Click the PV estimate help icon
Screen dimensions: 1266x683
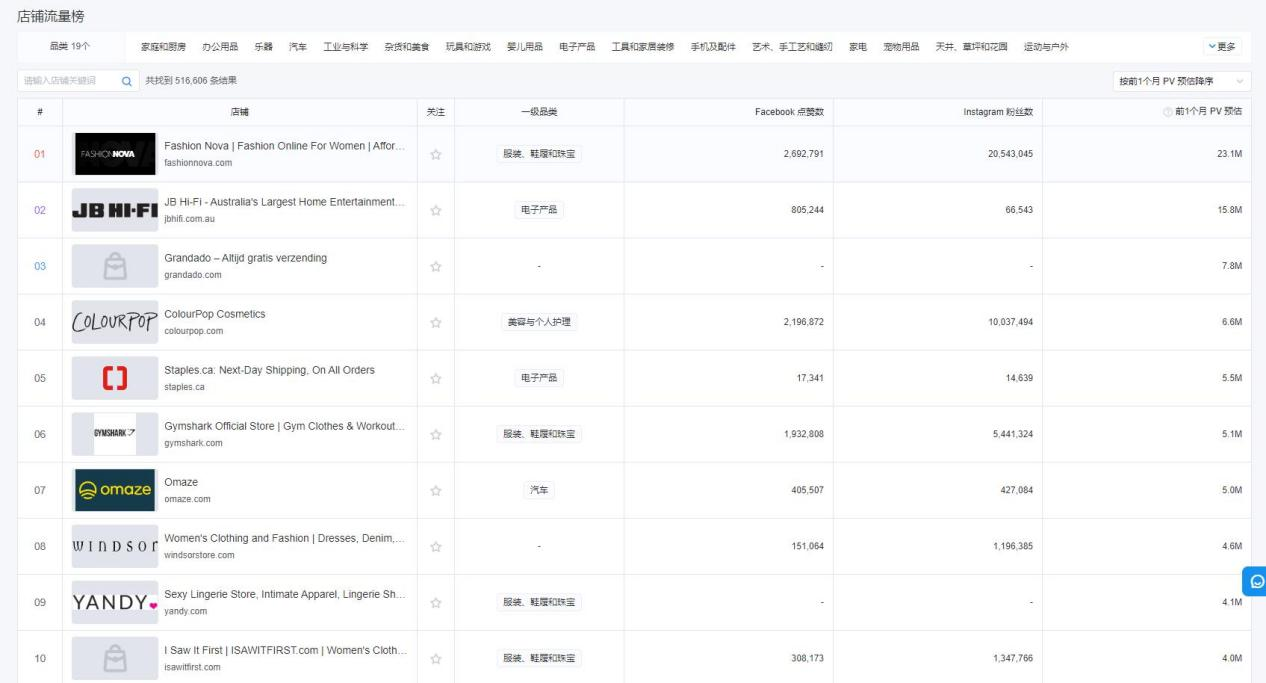(1166, 112)
